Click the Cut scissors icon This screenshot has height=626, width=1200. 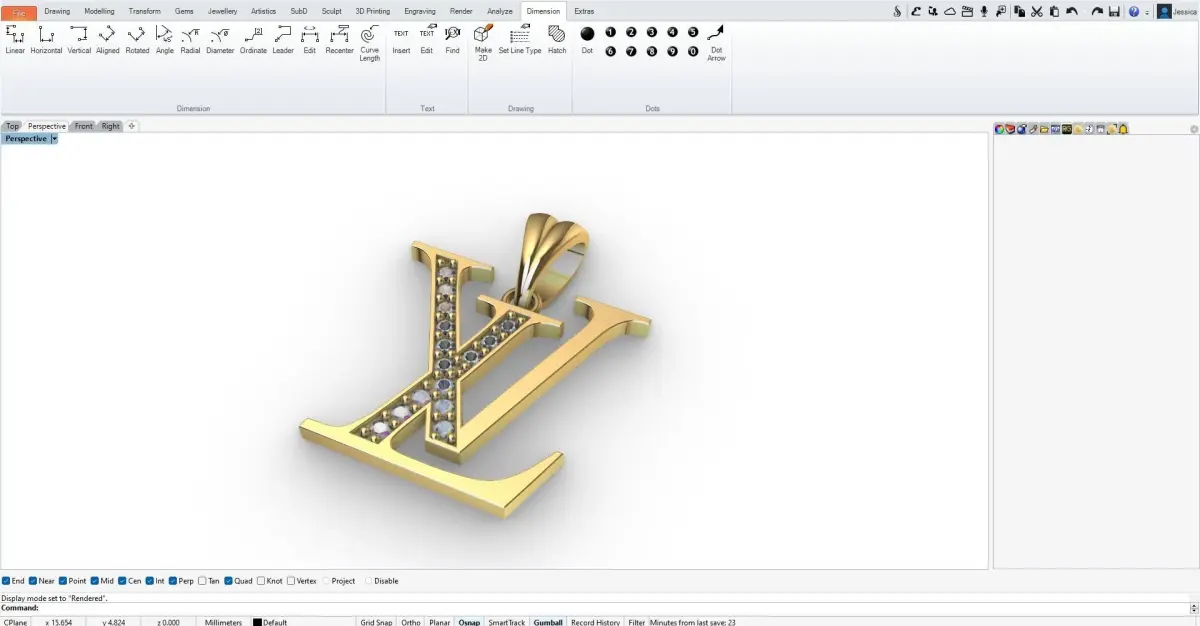1037,11
